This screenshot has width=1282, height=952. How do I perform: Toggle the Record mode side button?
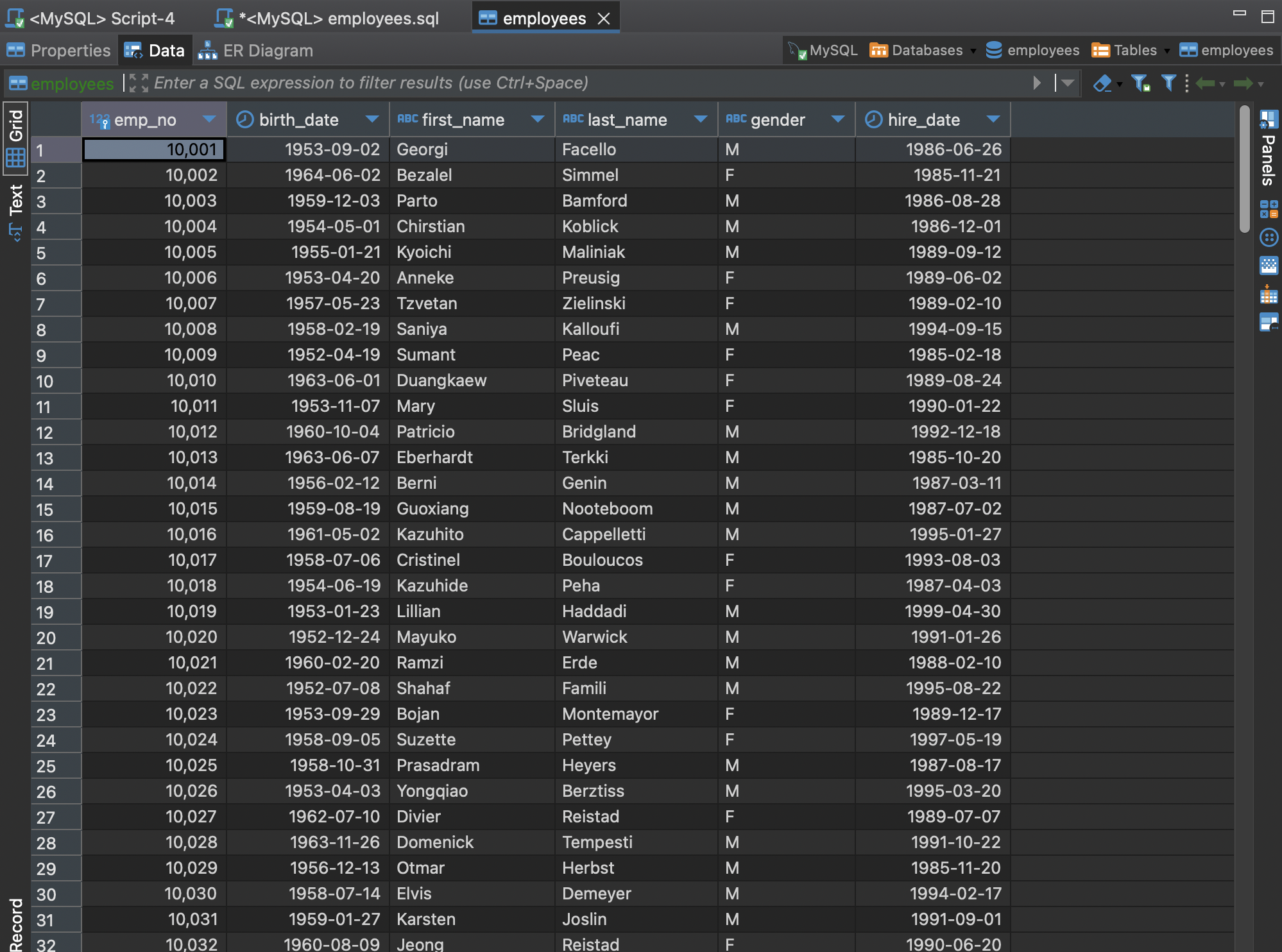[x=16, y=924]
